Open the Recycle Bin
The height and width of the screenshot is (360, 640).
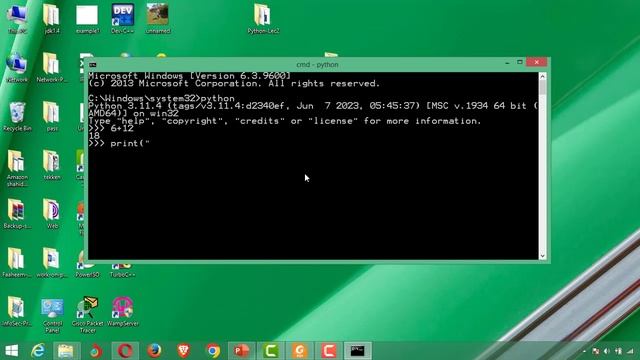tap(17, 116)
